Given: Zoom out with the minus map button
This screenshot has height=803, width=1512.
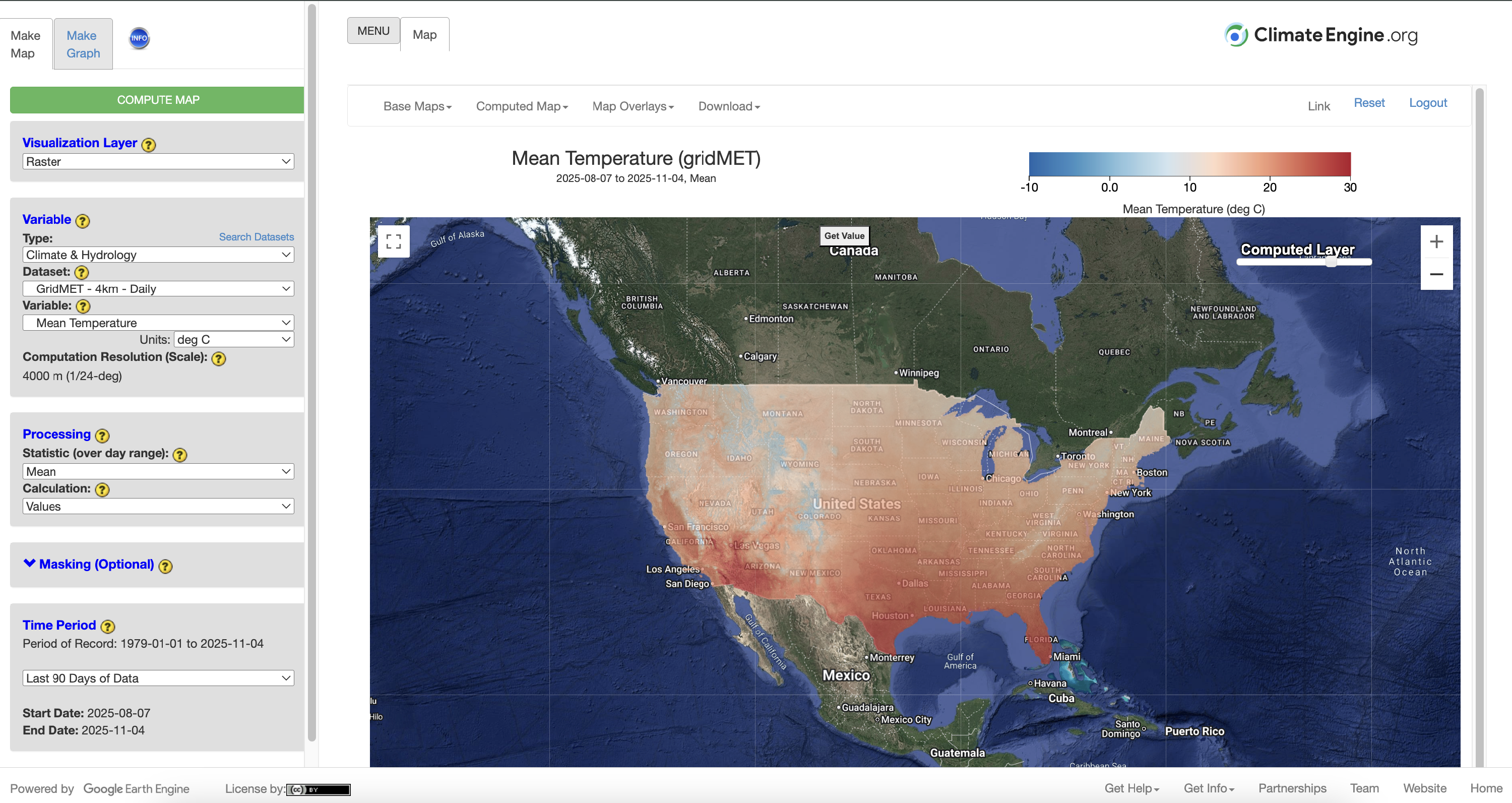Looking at the screenshot, I should click(x=1436, y=274).
